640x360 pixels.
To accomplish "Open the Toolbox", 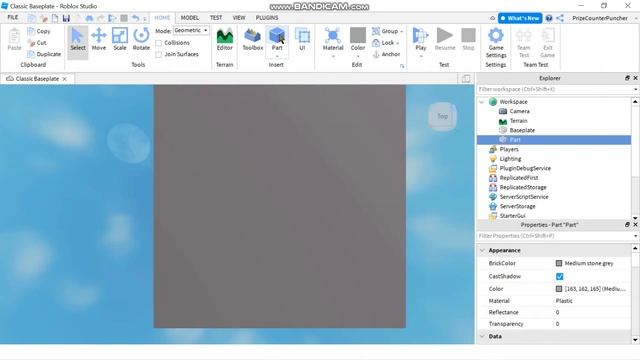I will (253, 39).
